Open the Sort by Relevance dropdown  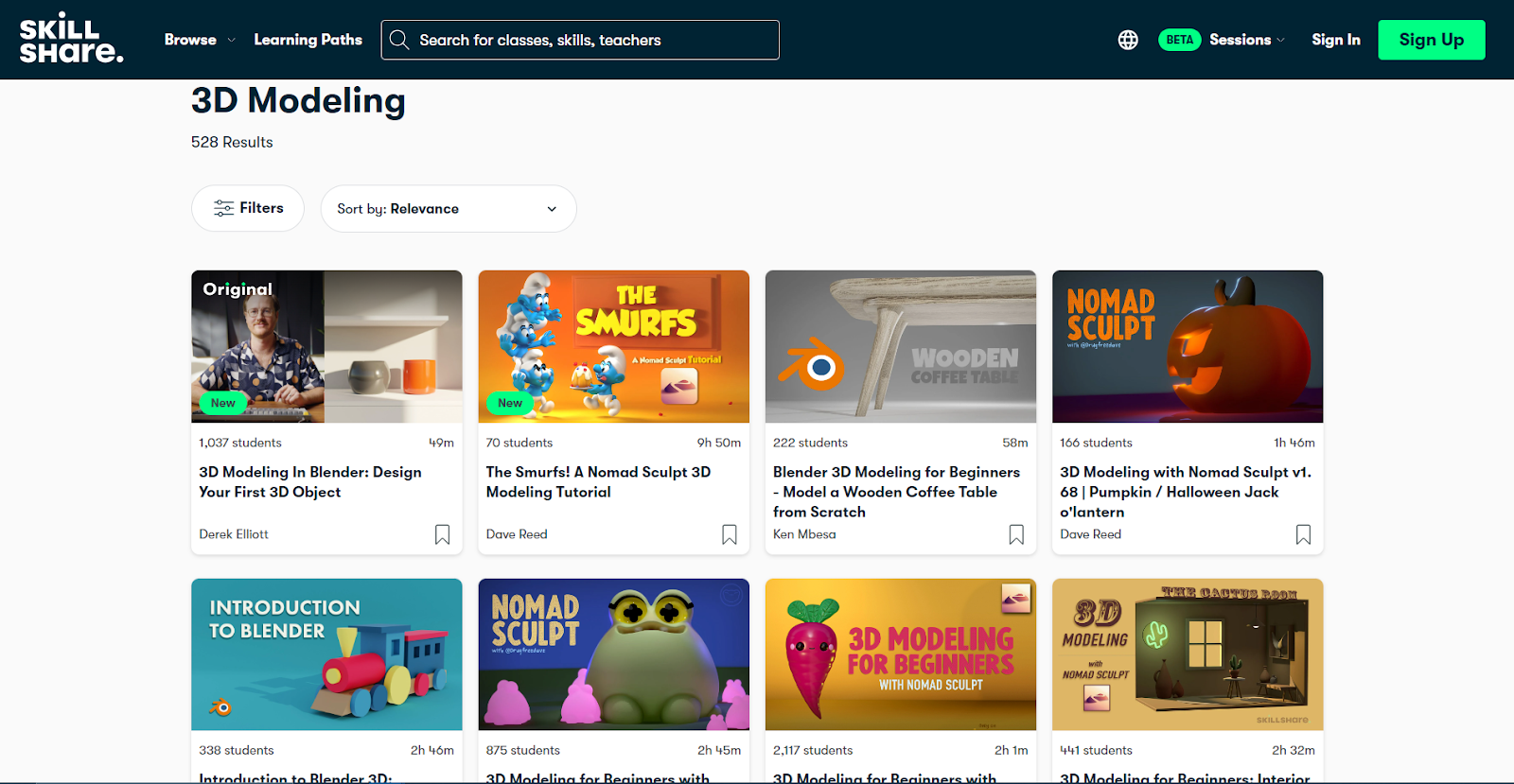pos(449,208)
